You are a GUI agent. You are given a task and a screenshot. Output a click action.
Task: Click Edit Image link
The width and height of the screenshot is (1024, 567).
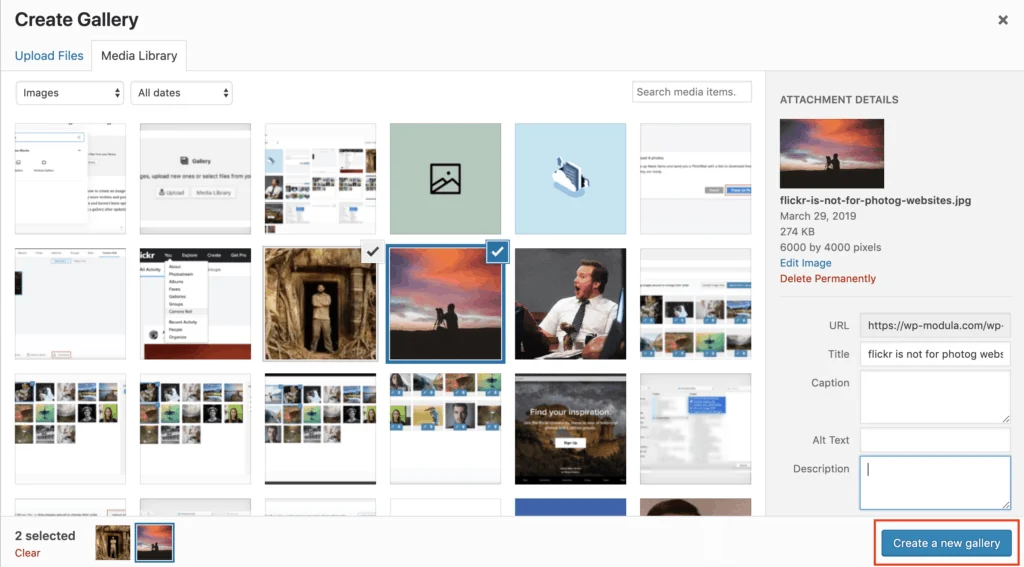tap(805, 263)
